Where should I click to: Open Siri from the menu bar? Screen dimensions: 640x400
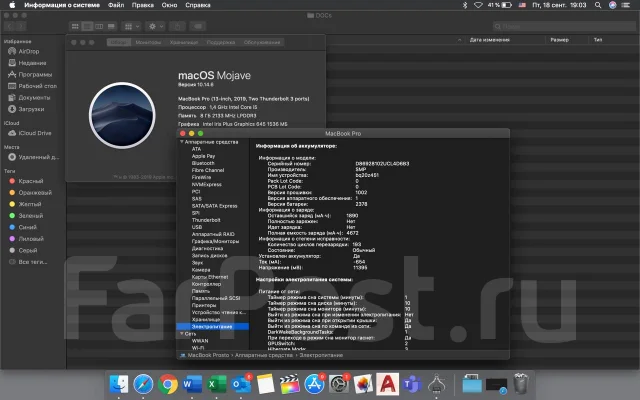[x=612, y=5]
